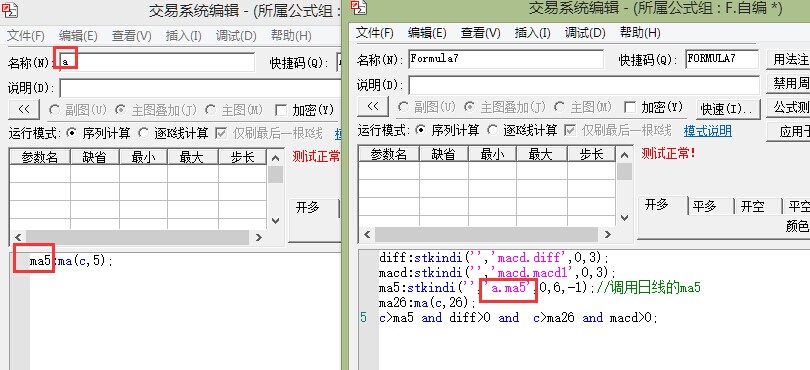Click the 禁用周 button in right window

788,83
